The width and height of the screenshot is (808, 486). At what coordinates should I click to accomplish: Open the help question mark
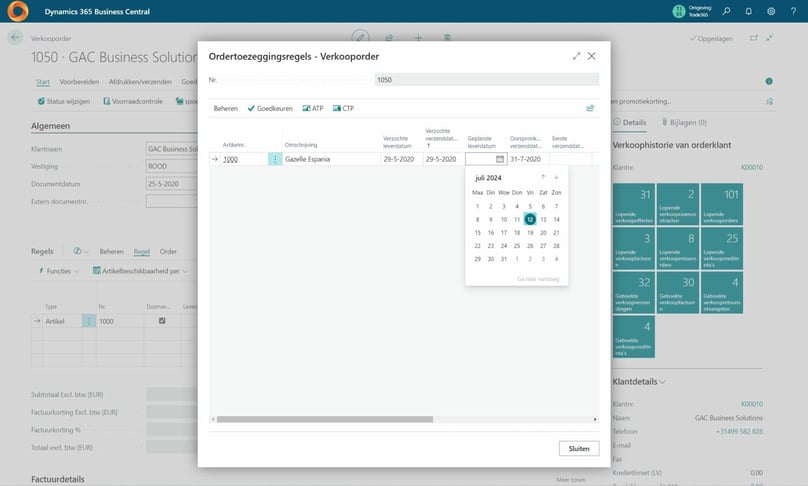793,11
